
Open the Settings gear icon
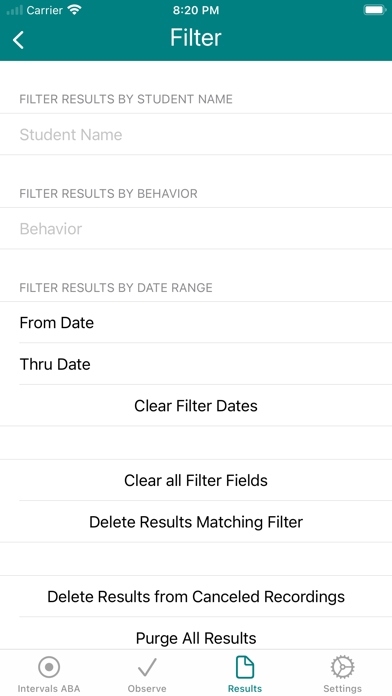click(x=342, y=667)
